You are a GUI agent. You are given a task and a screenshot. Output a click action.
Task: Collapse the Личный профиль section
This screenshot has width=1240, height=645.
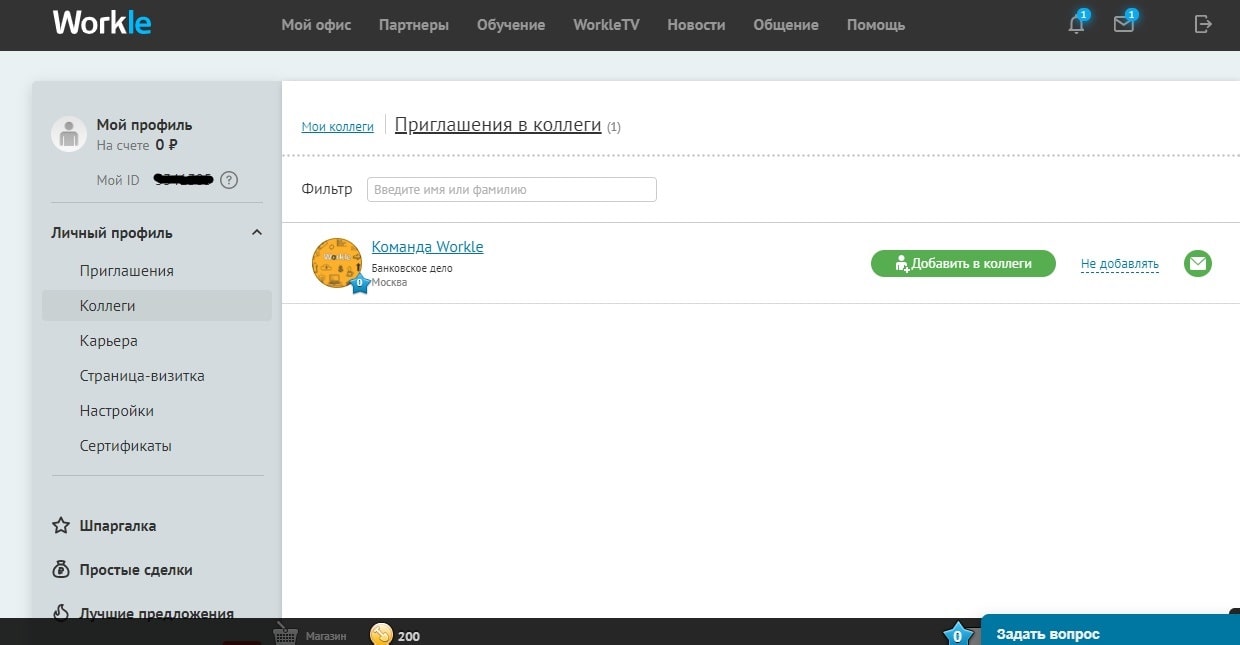coord(256,232)
